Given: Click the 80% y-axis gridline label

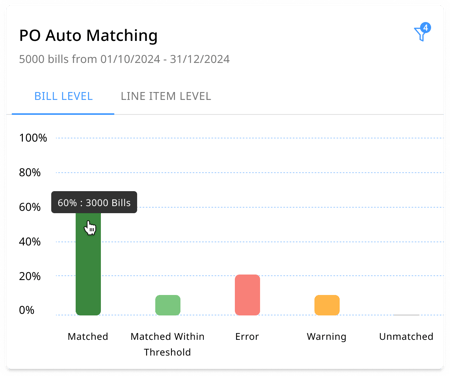Looking at the screenshot, I should coord(30,172).
